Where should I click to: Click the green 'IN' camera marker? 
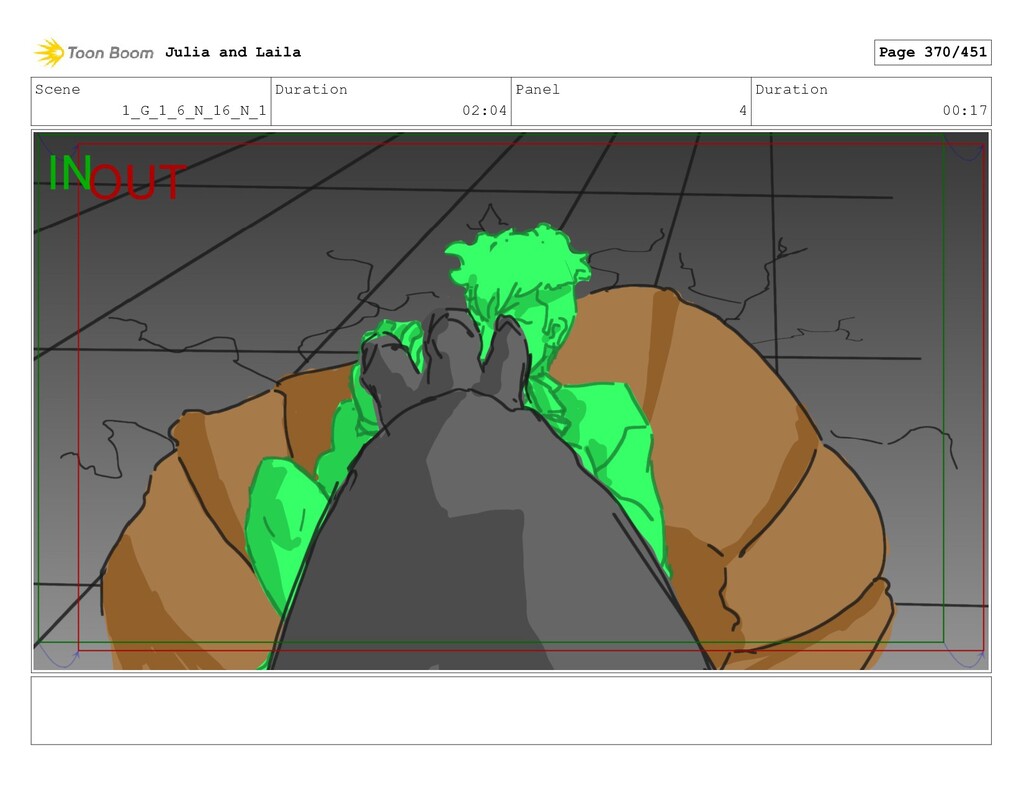point(69,173)
